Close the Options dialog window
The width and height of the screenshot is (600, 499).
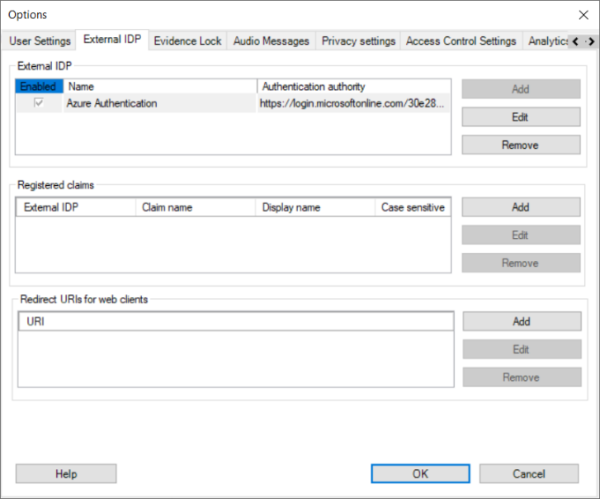click(583, 15)
